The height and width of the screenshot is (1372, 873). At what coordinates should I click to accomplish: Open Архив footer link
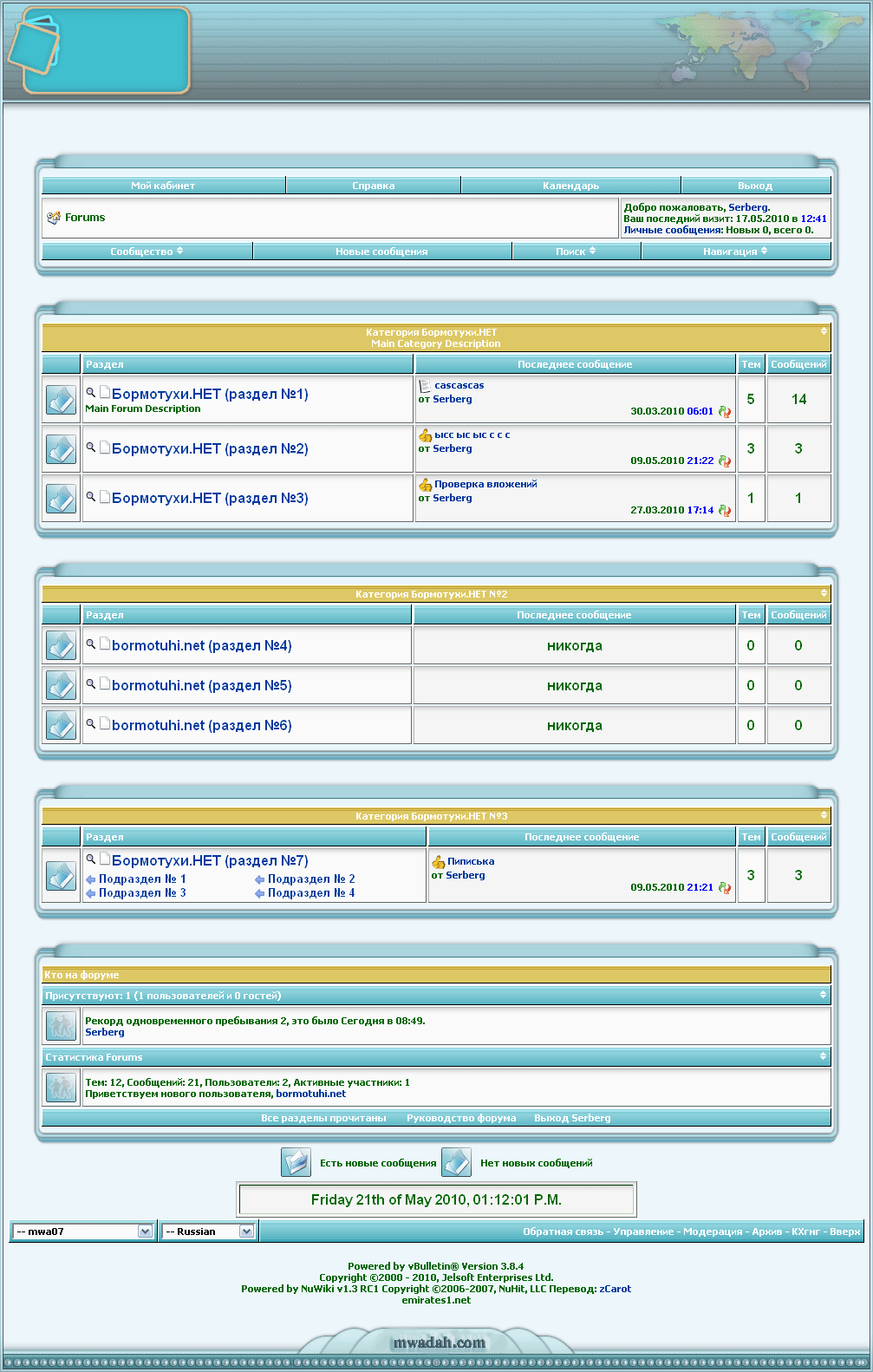coord(766,1232)
